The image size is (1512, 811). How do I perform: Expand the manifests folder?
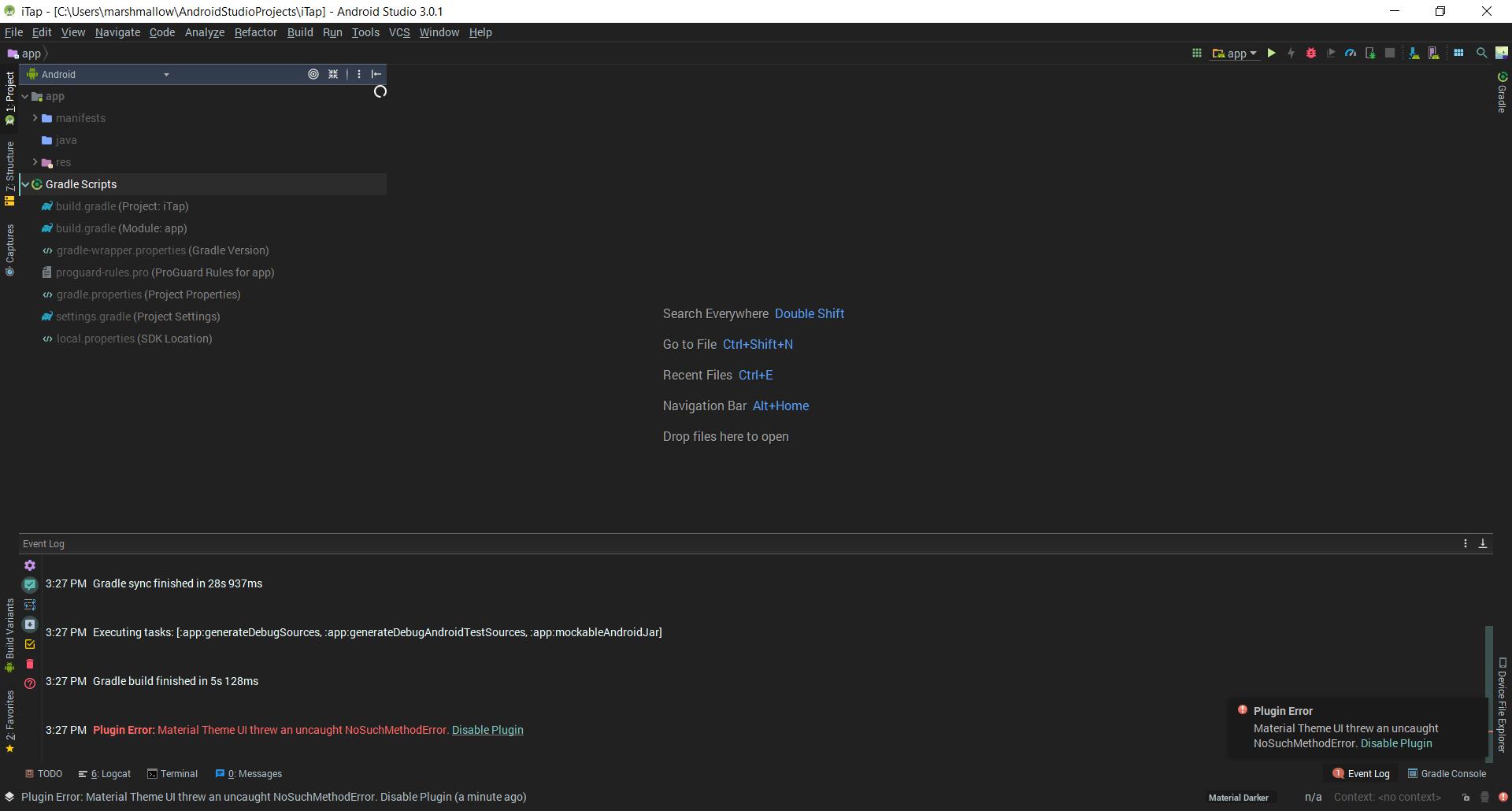[x=35, y=118]
